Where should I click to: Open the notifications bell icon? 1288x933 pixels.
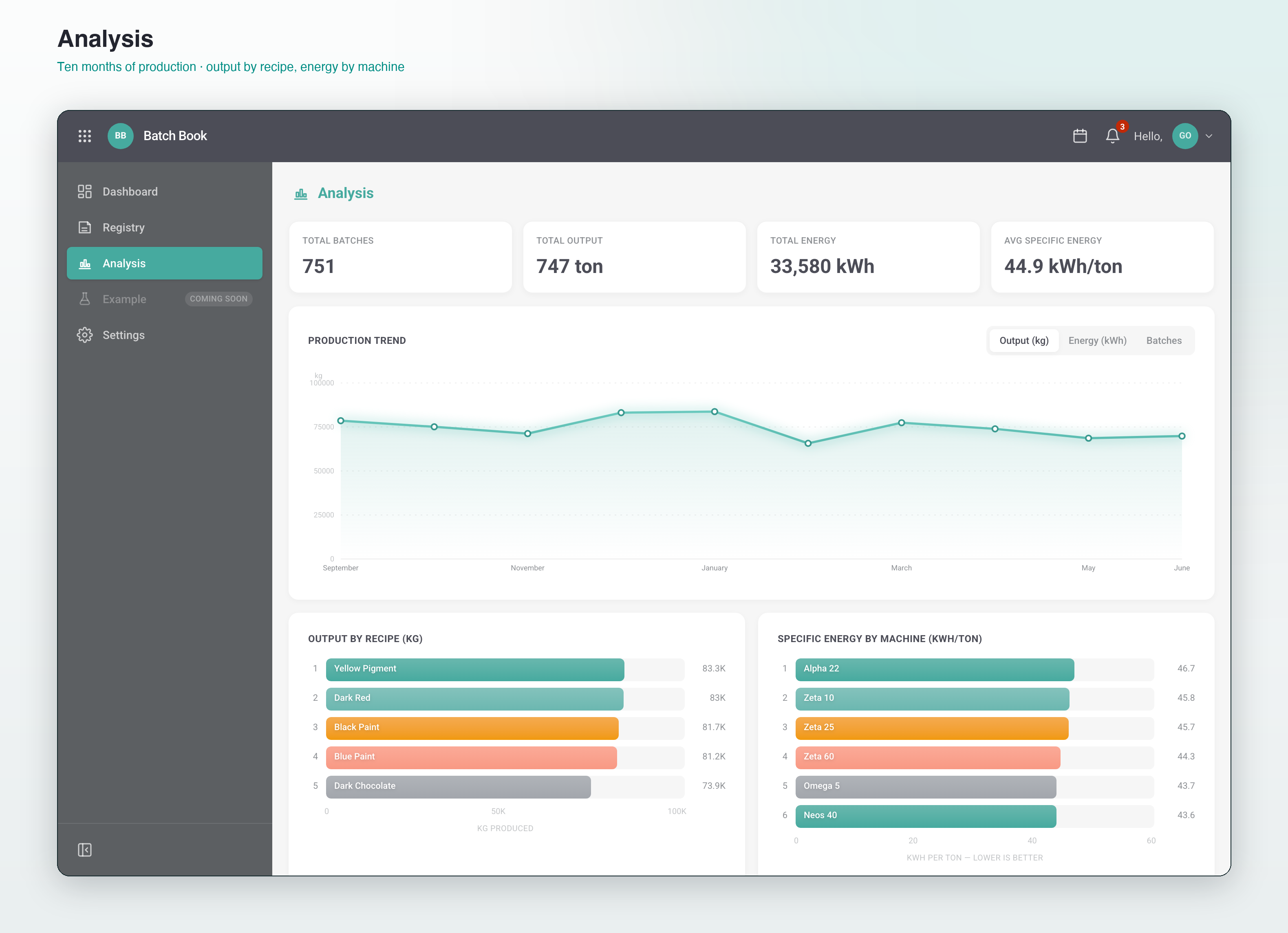pyautogui.click(x=1112, y=136)
